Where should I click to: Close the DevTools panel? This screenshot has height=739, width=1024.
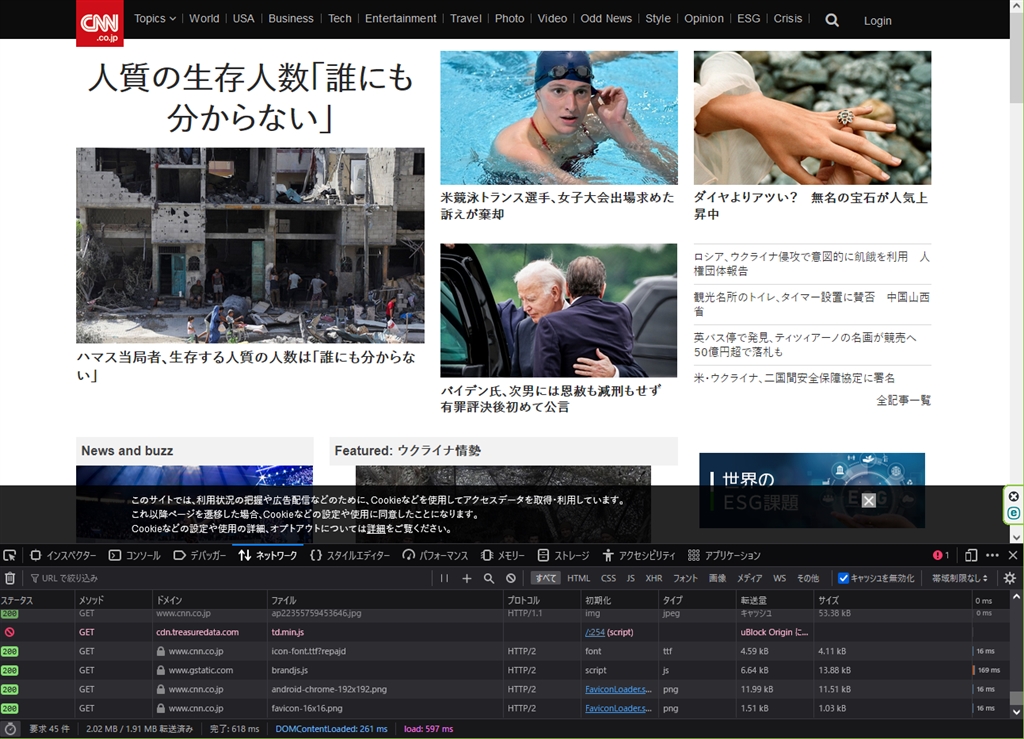[1013, 555]
